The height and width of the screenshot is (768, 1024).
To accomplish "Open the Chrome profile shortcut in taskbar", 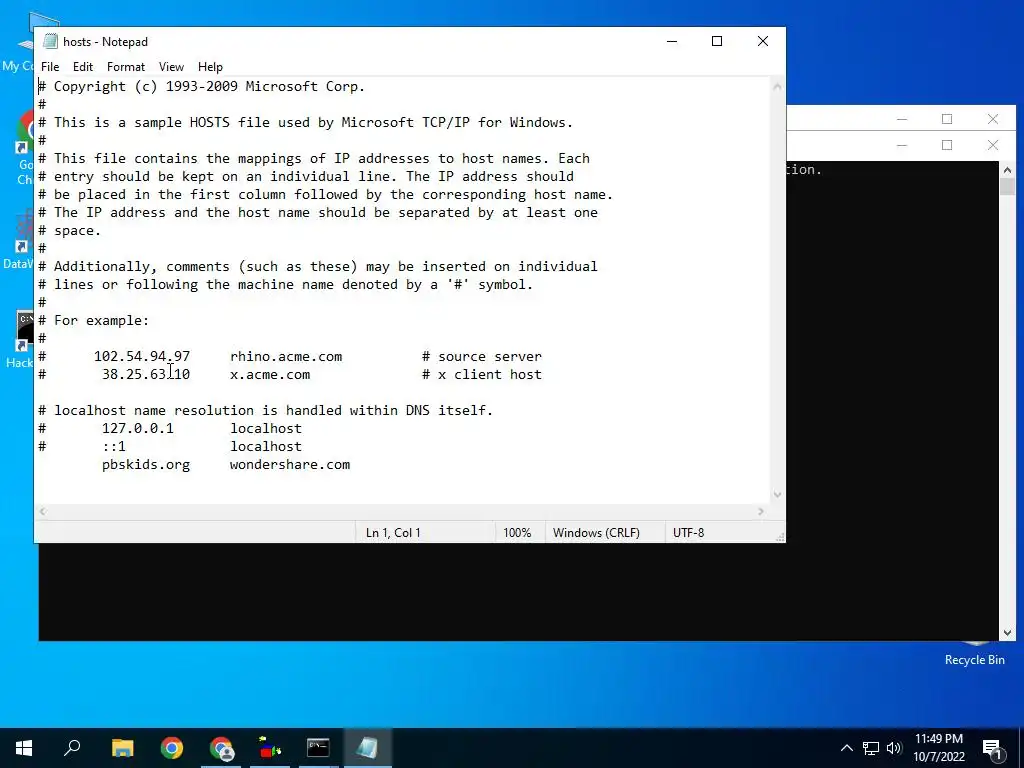I will tap(221, 748).
